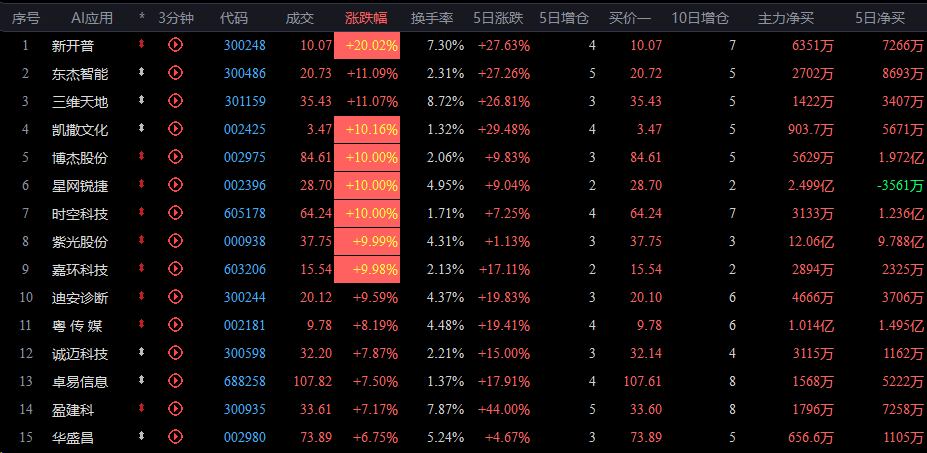Viewport: 927px width, 453px height.
Task: Click the white marker icon beside 华盛昌
Action: click(x=141, y=435)
